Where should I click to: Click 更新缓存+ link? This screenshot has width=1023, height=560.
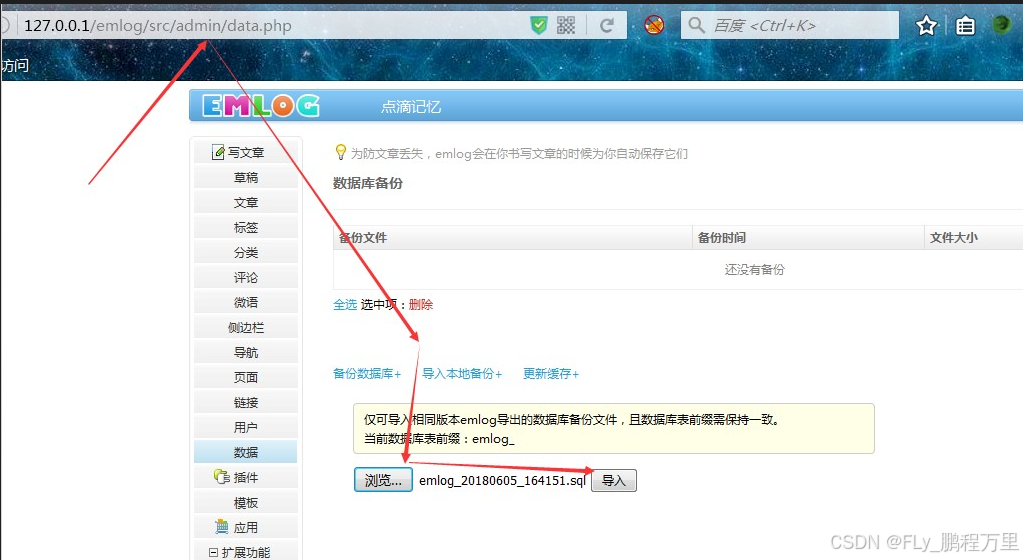551,374
